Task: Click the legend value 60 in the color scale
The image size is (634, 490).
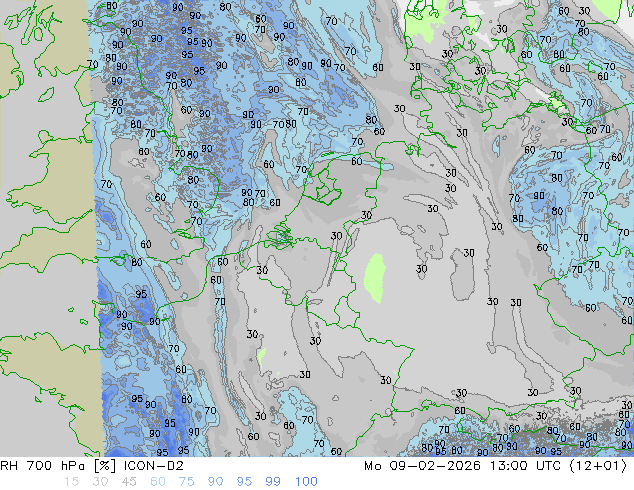Action: (x=158, y=482)
